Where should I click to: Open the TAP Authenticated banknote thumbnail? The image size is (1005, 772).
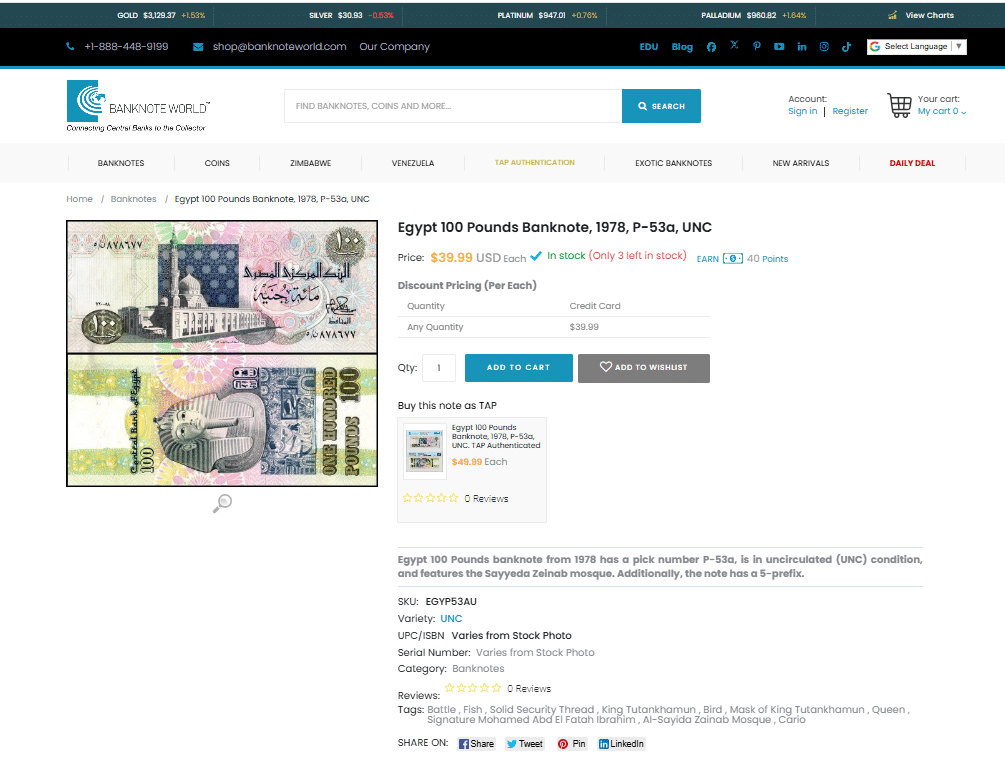(424, 451)
